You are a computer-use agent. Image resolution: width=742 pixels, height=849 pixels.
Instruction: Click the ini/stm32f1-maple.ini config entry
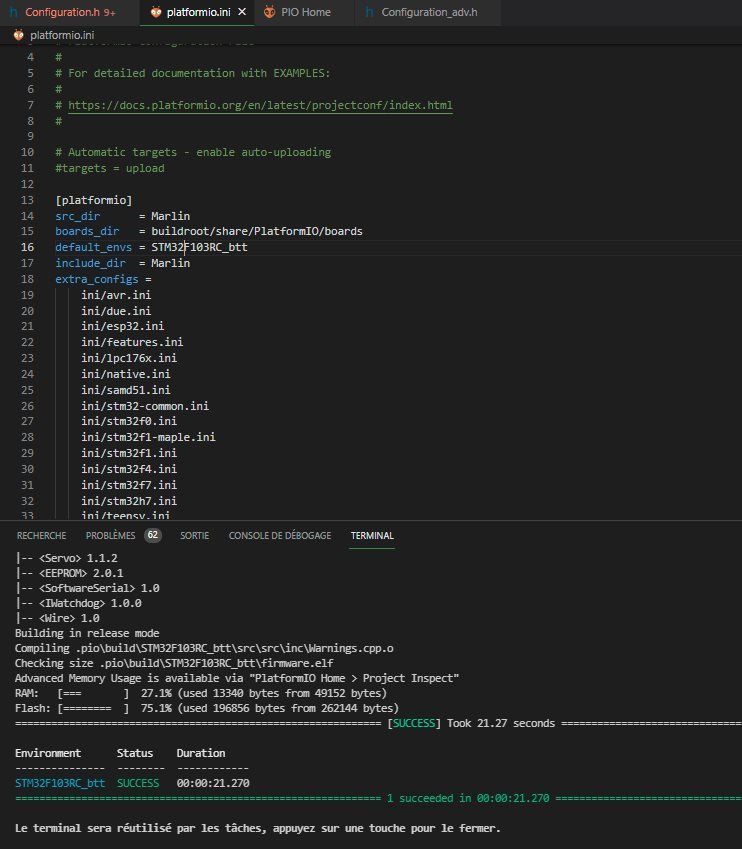click(x=148, y=437)
